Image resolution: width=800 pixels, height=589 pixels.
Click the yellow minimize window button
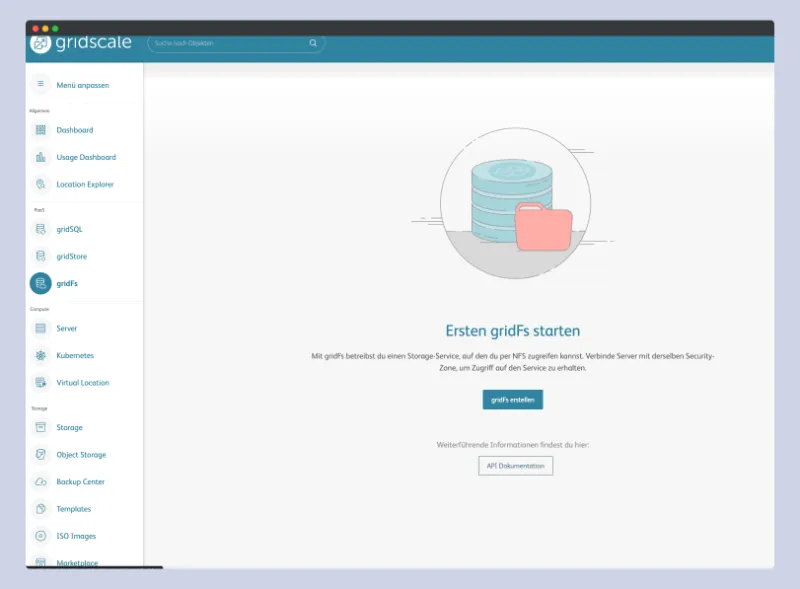[x=45, y=29]
